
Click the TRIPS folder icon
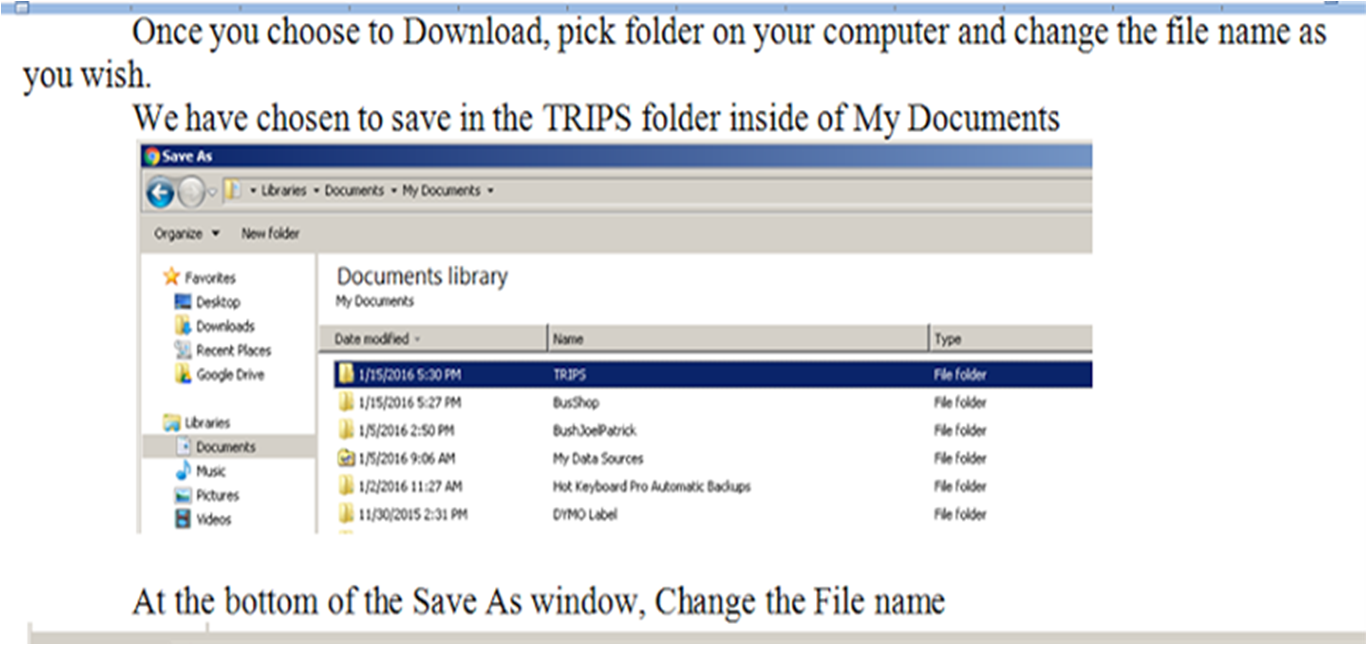(x=346, y=374)
